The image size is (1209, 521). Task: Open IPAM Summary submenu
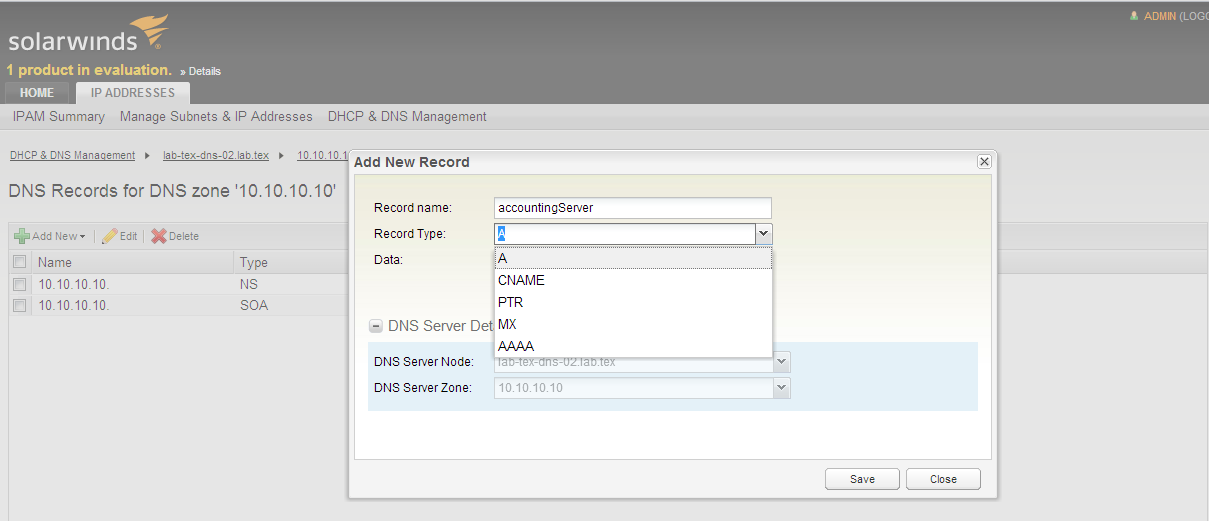point(59,117)
